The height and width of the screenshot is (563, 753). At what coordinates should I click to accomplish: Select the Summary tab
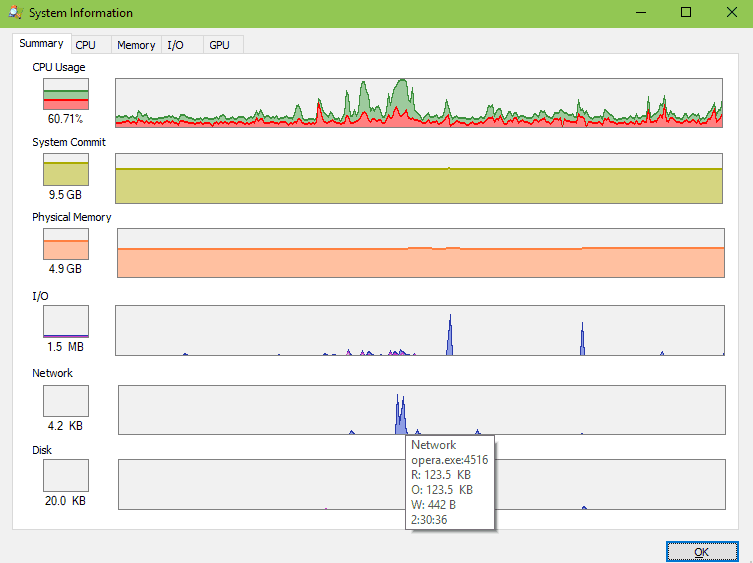pos(42,43)
